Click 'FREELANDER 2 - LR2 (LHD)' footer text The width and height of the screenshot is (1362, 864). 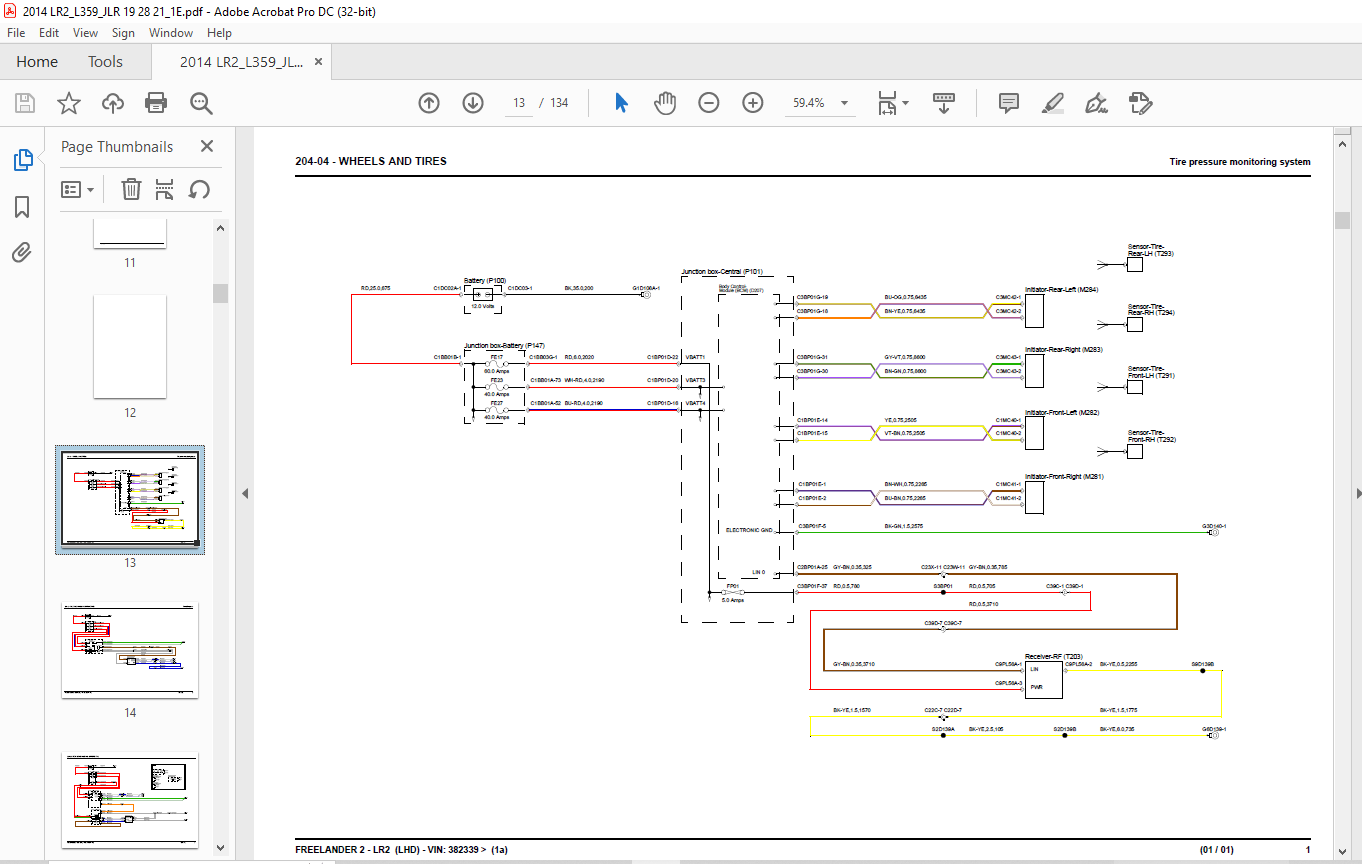(x=357, y=850)
